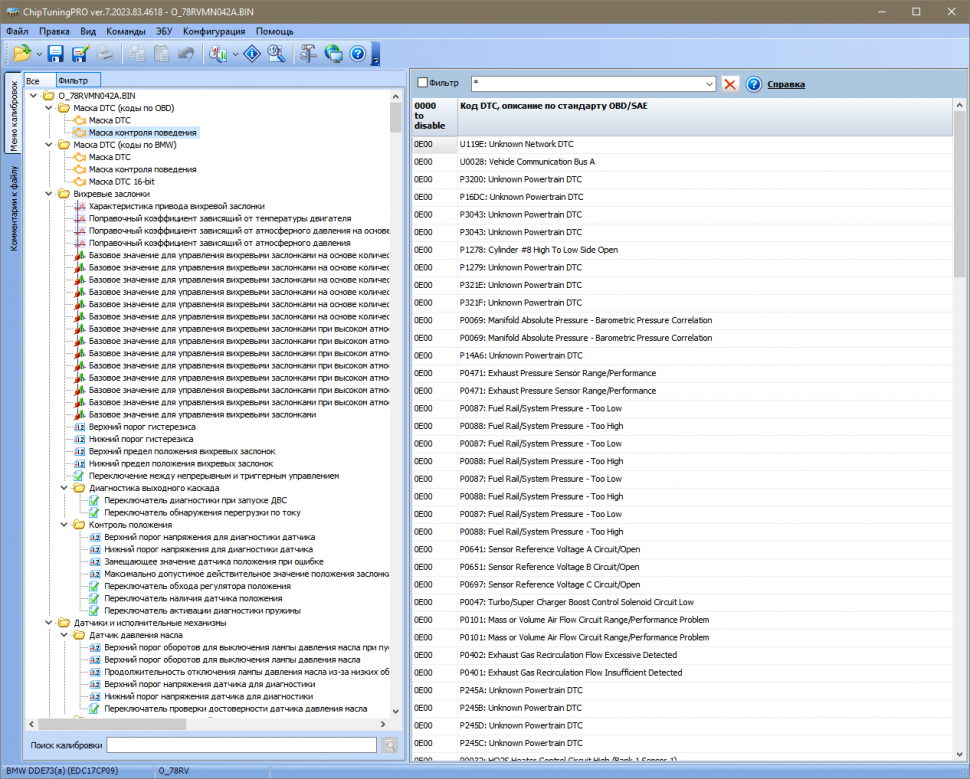The width and height of the screenshot is (970, 779).
Task: Click the globe with monitor icon
Action: coord(333,54)
